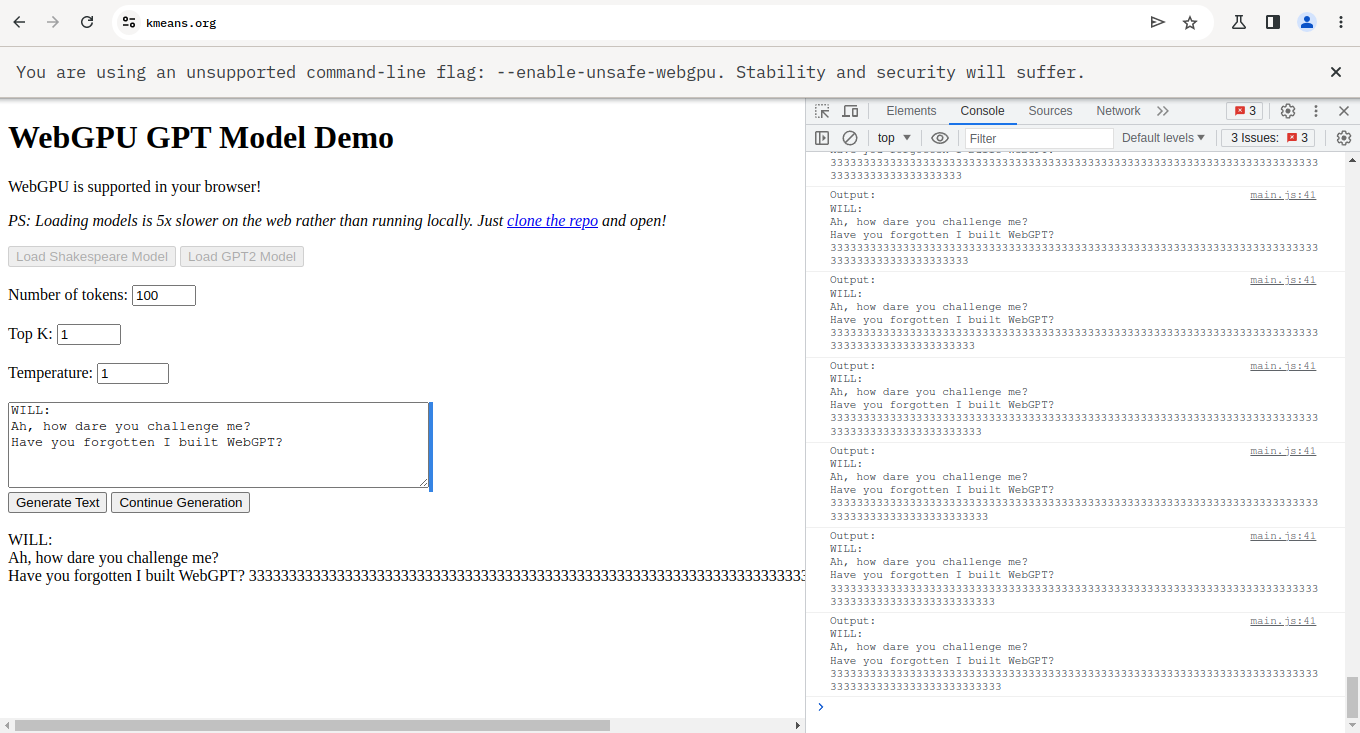Switch to the Console tab
This screenshot has height=733, width=1360.
point(982,111)
